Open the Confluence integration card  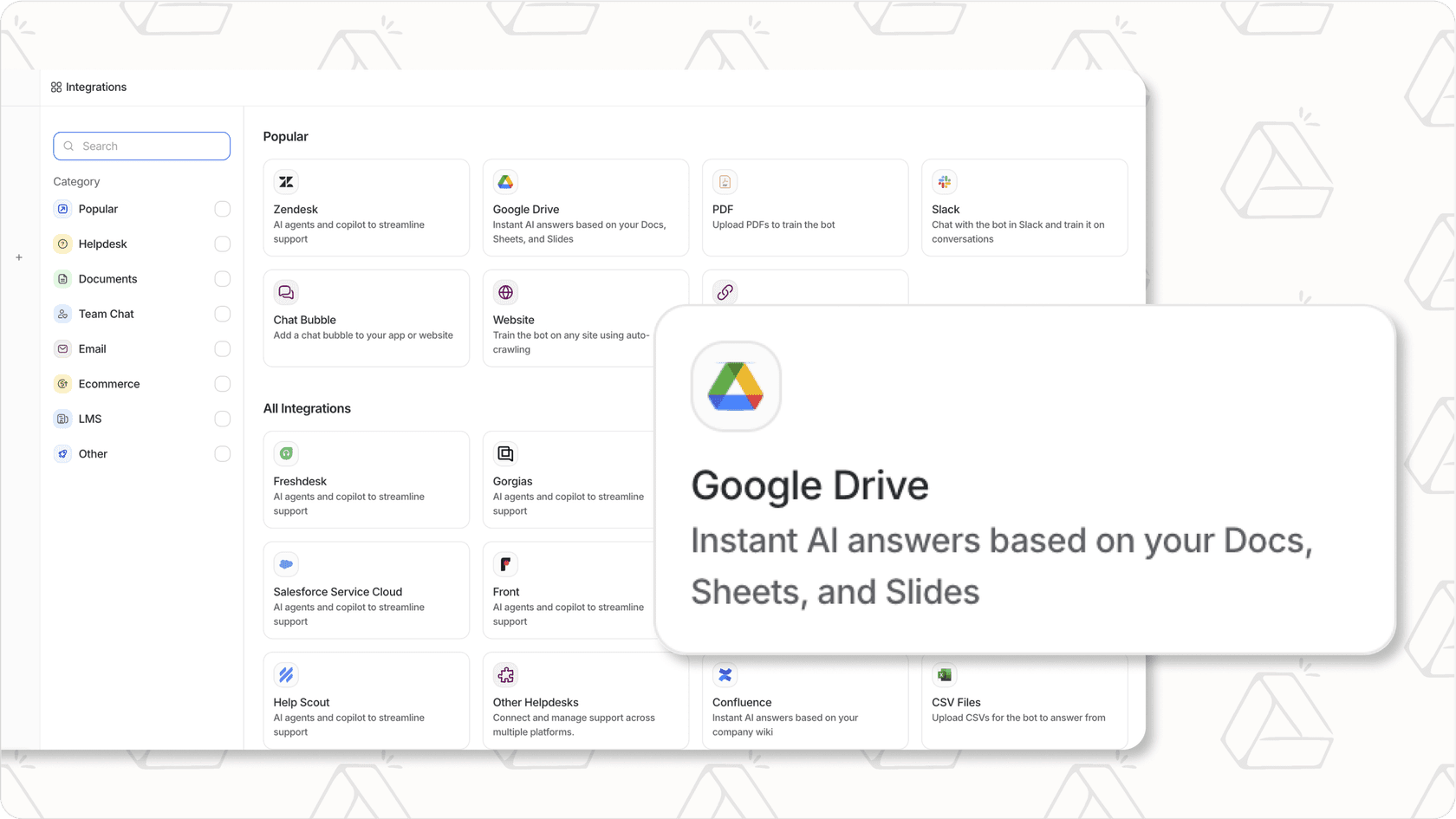[805, 702]
